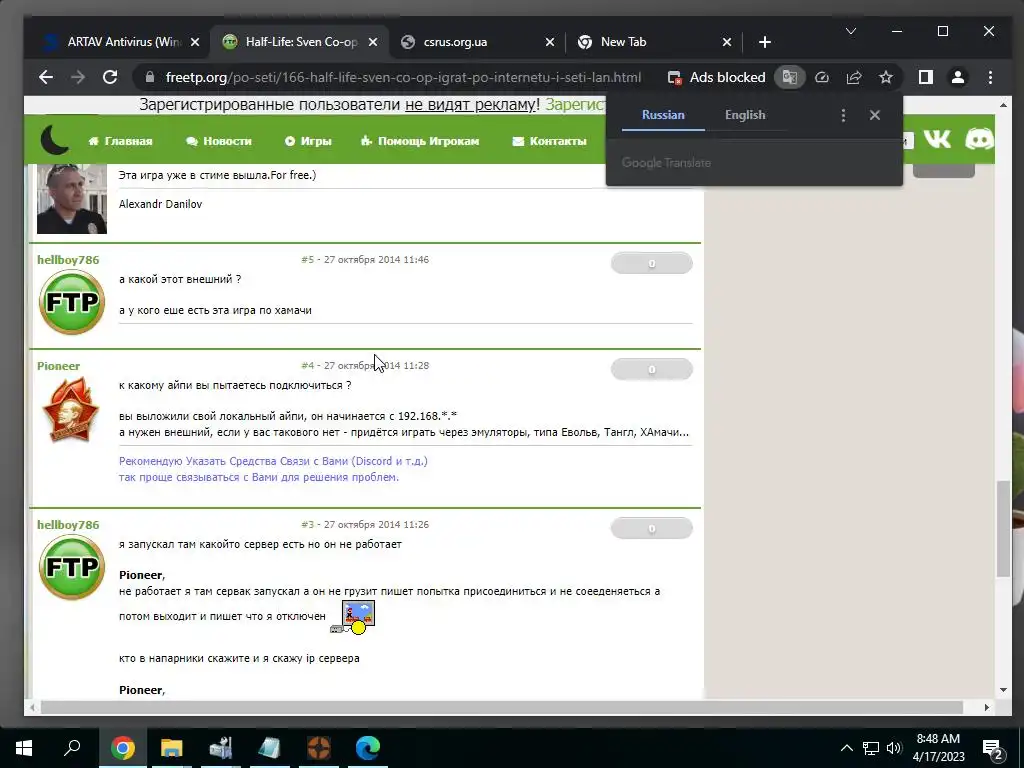The image size is (1024, 768).
Task: Click the rating button on comment #3
Action: point(651,528)
